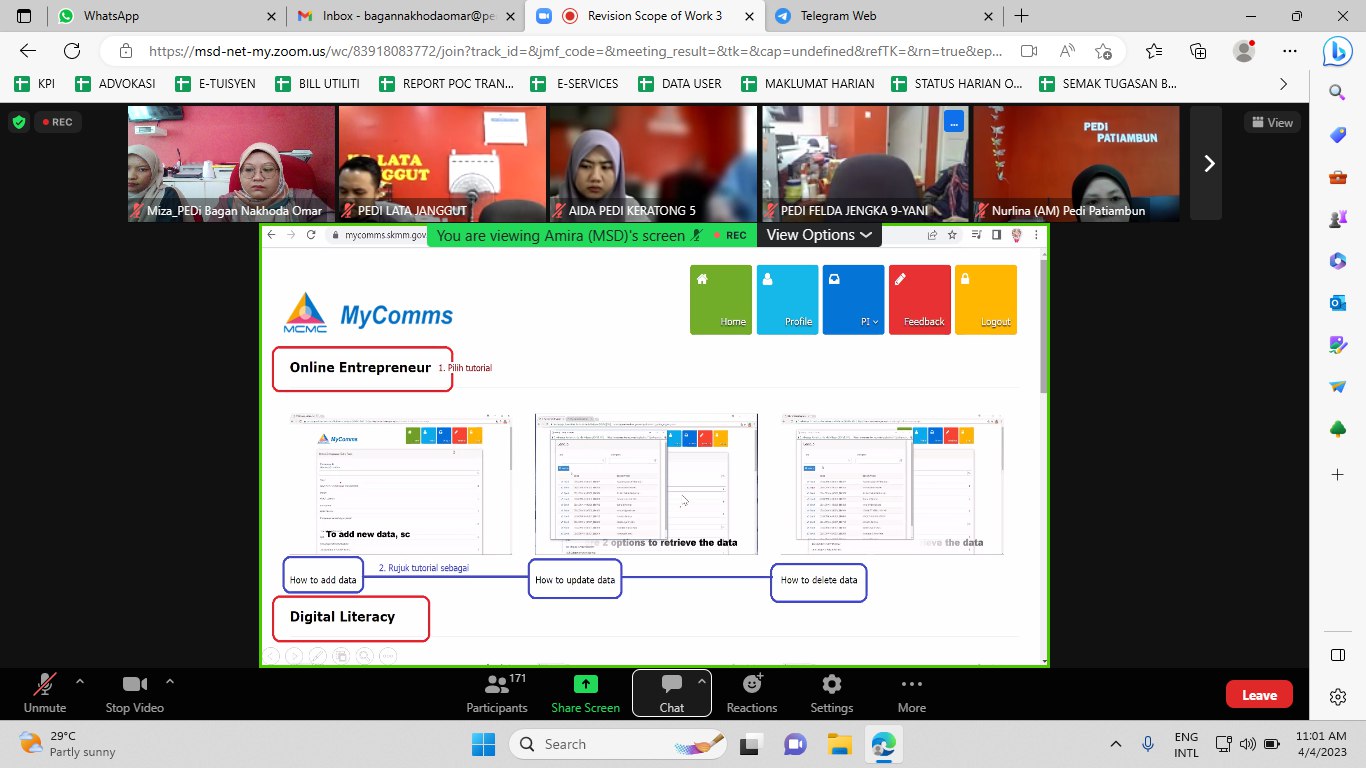Select Nurlina Pedi Patiambun video thumbnail

[1076, 164]
